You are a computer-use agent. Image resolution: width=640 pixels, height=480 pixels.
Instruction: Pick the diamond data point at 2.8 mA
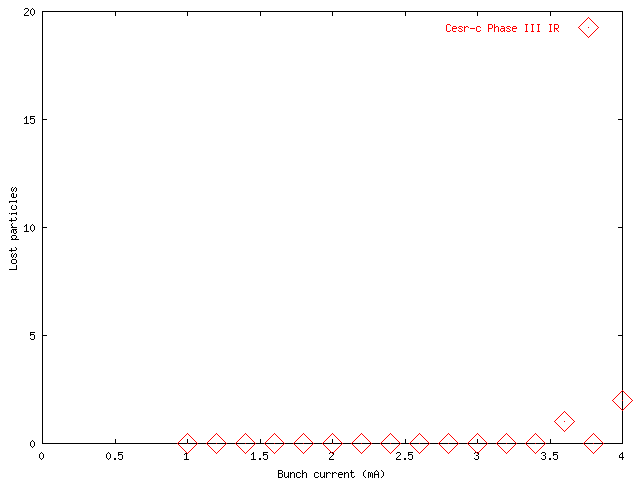449,443
